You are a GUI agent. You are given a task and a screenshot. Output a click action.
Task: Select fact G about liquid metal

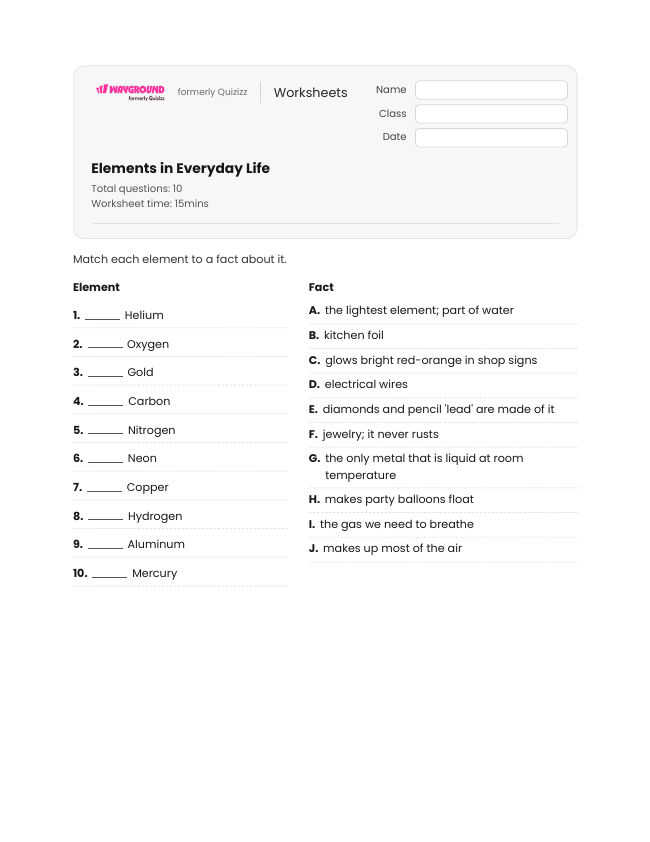point(443,467)
